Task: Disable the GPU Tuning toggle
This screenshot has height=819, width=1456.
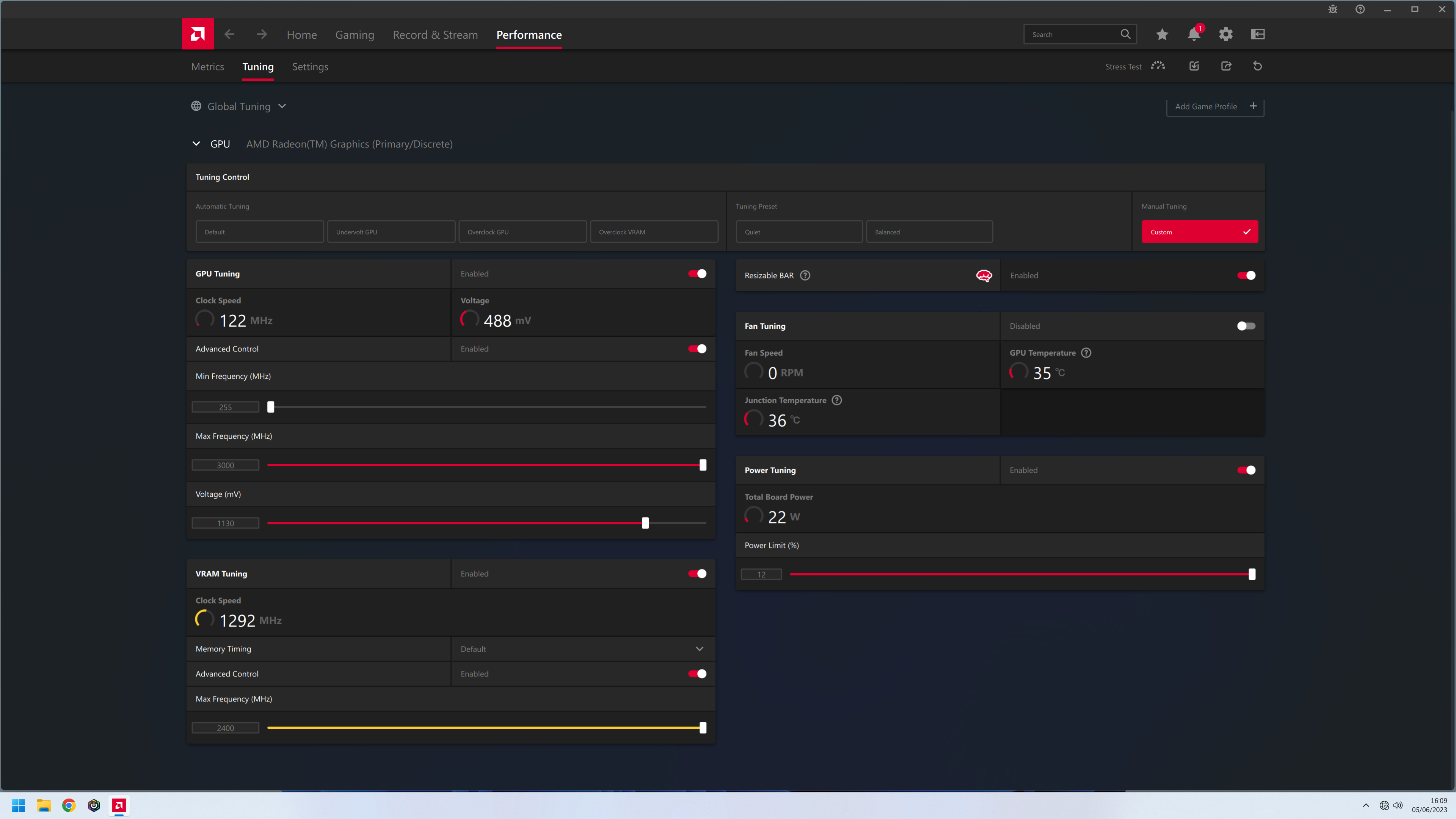Action: click(x=697, y=273)
